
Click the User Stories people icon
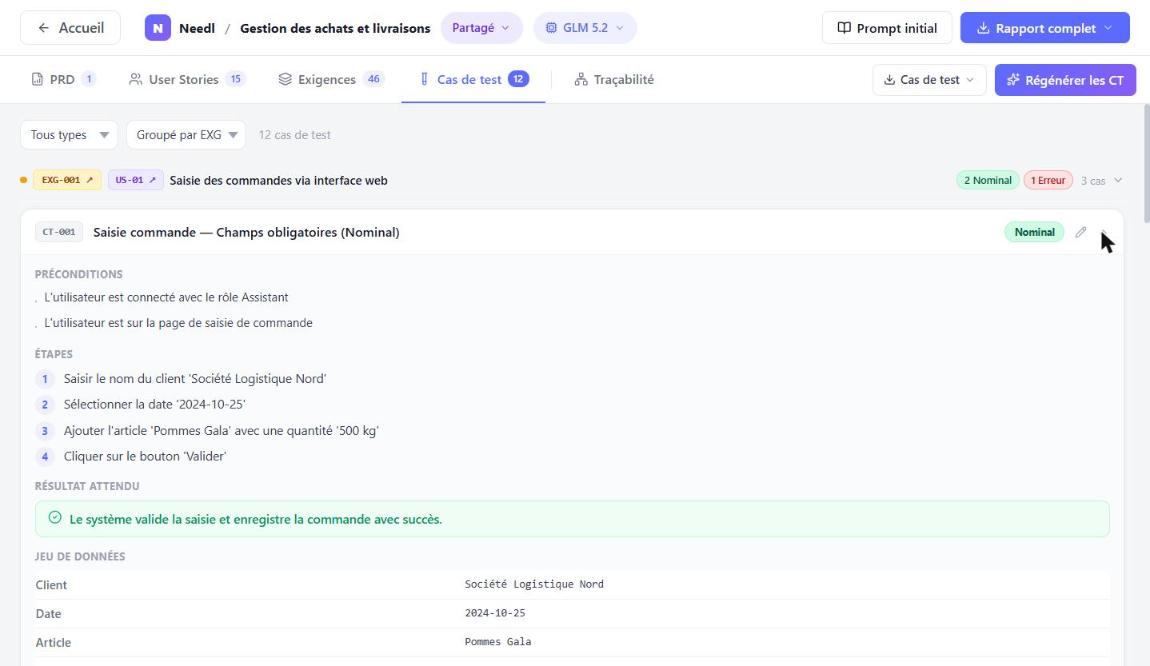point(135,79)
